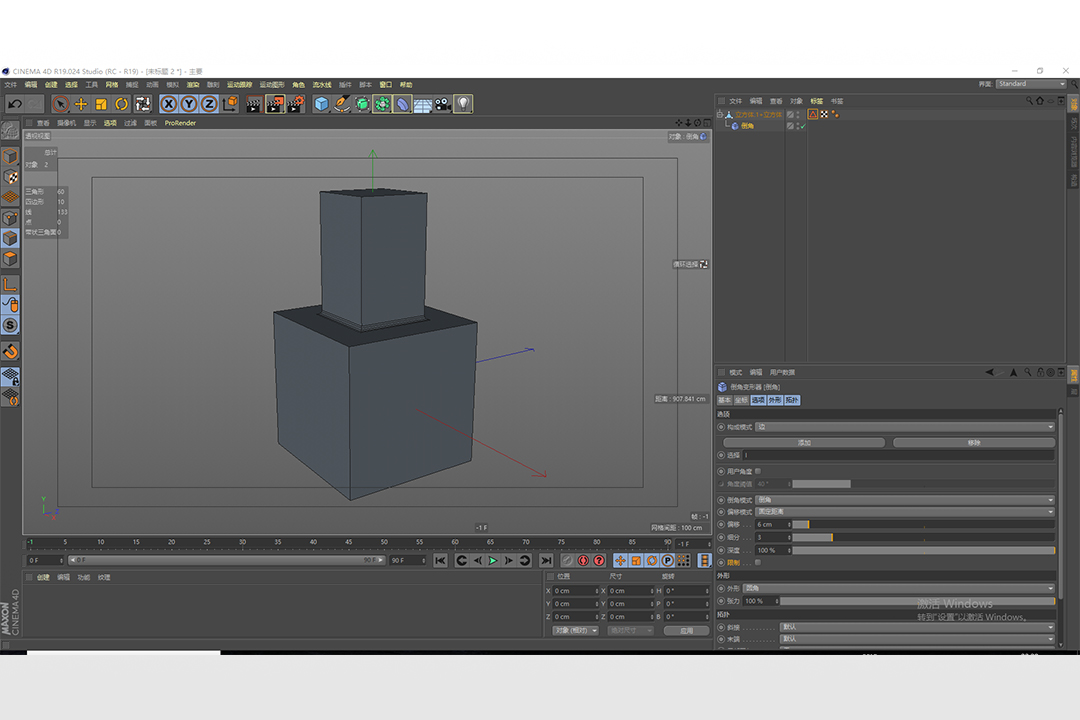Open the 偏移模式 dropdown

coord(905,512)
